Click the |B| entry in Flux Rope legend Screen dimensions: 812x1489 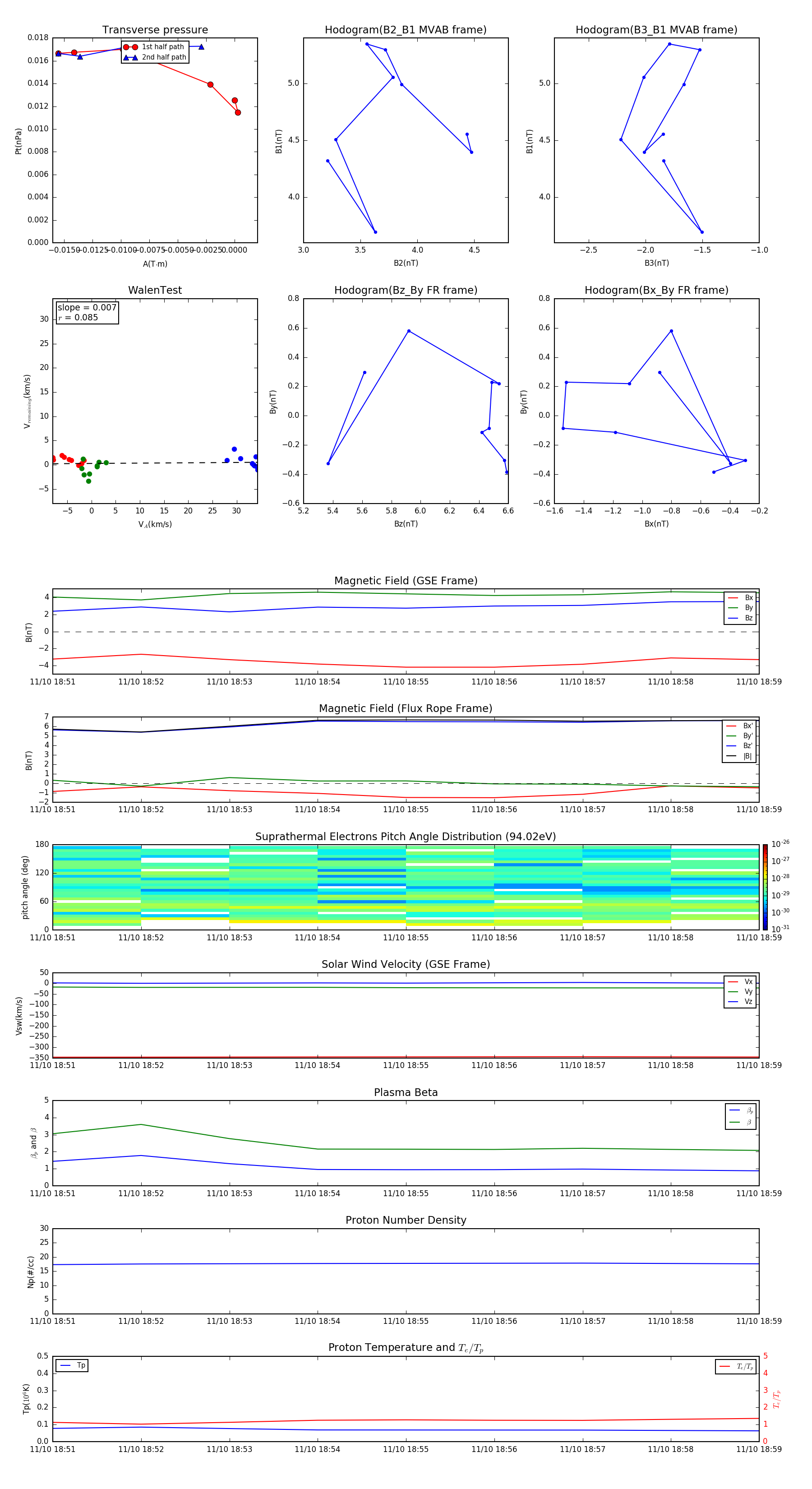click(x=739, y=757)
